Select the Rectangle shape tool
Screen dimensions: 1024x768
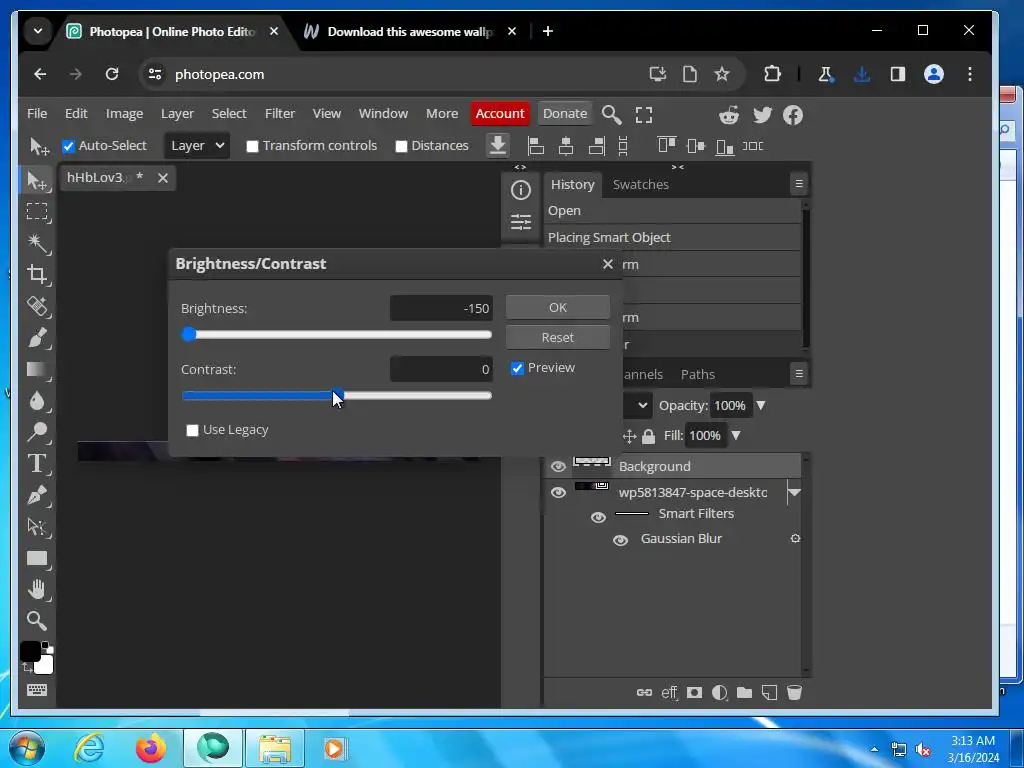pos(37,558)
